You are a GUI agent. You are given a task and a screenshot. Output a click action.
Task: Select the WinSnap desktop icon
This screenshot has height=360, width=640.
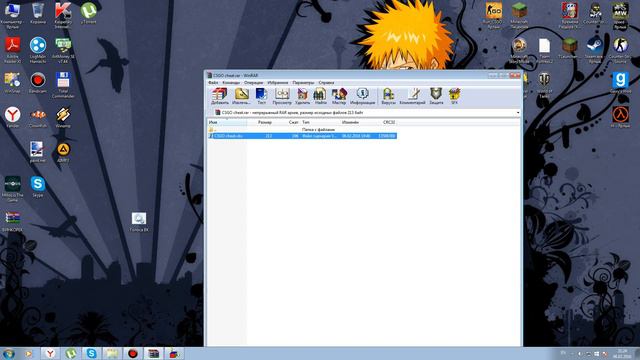click(x=12, y=83)
